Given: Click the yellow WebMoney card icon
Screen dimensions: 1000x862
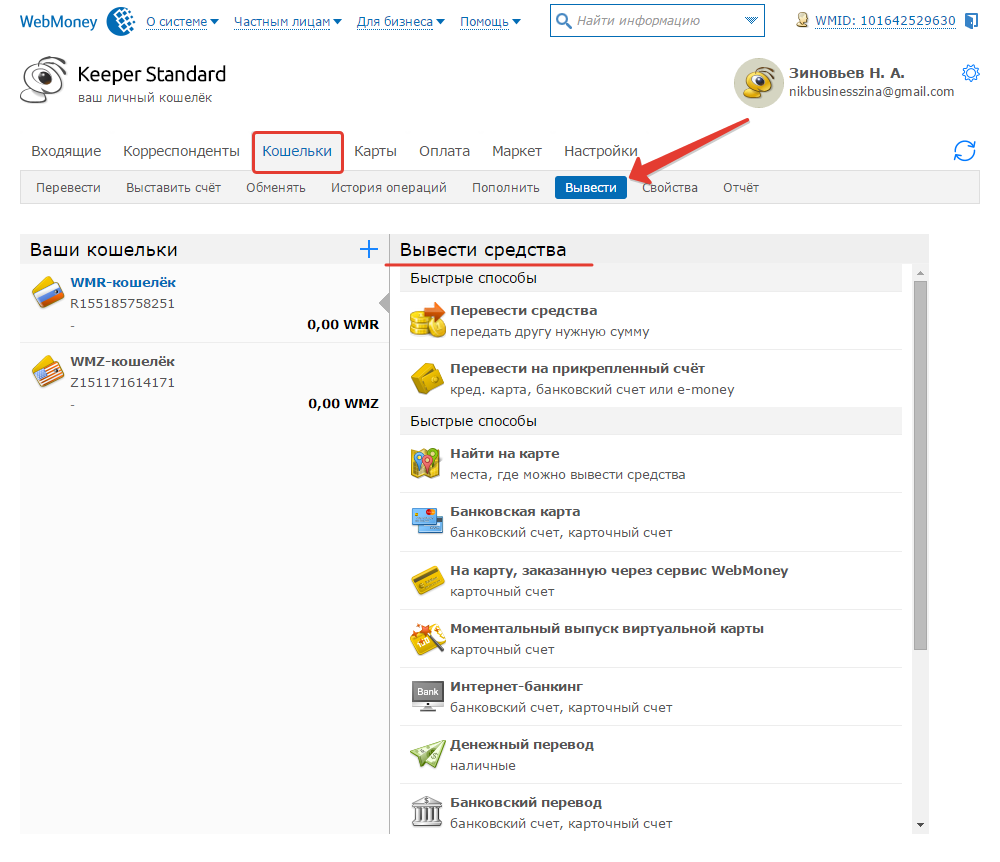Looking at the screenshot, I should [x=427, y=580].
